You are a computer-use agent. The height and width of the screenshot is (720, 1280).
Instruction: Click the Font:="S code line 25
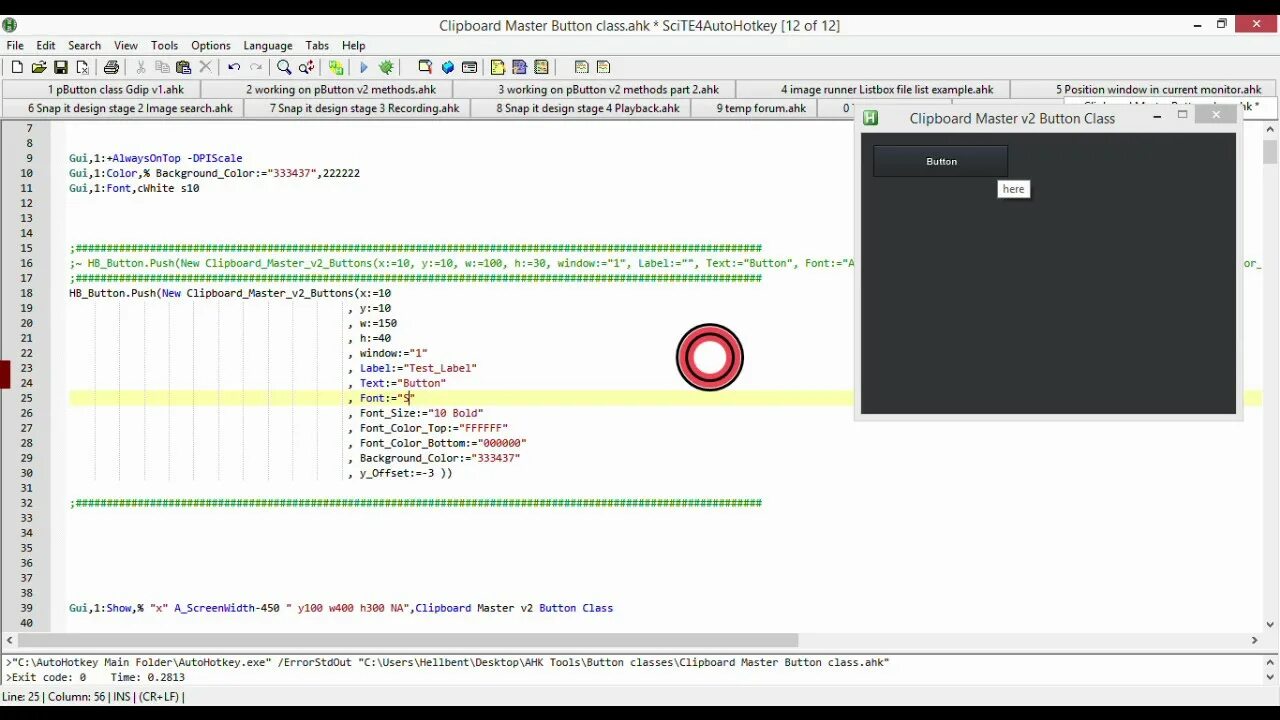[x=386, y=398]
